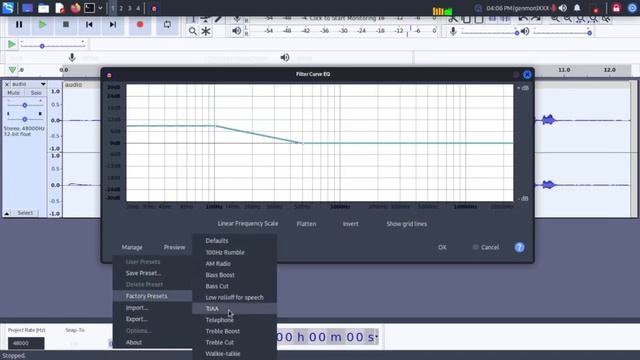This screenshot has width=640, height=360.
Task: Select the Treble Cut preset
Action: click(x=234, y=342)
